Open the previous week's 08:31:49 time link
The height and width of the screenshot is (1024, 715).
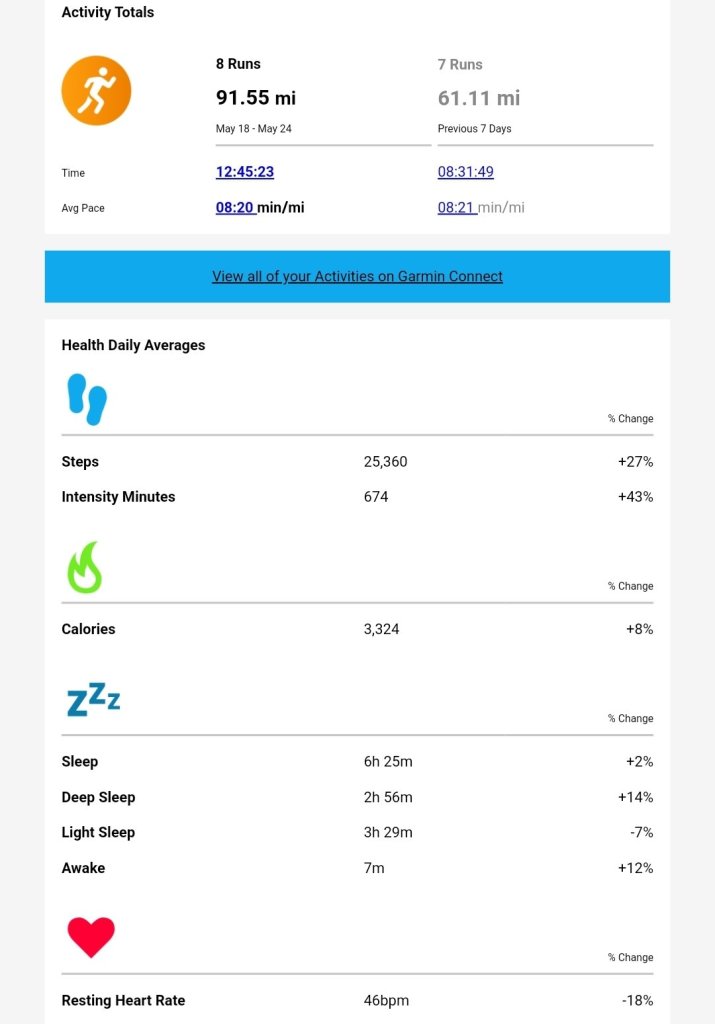(465, 172)
